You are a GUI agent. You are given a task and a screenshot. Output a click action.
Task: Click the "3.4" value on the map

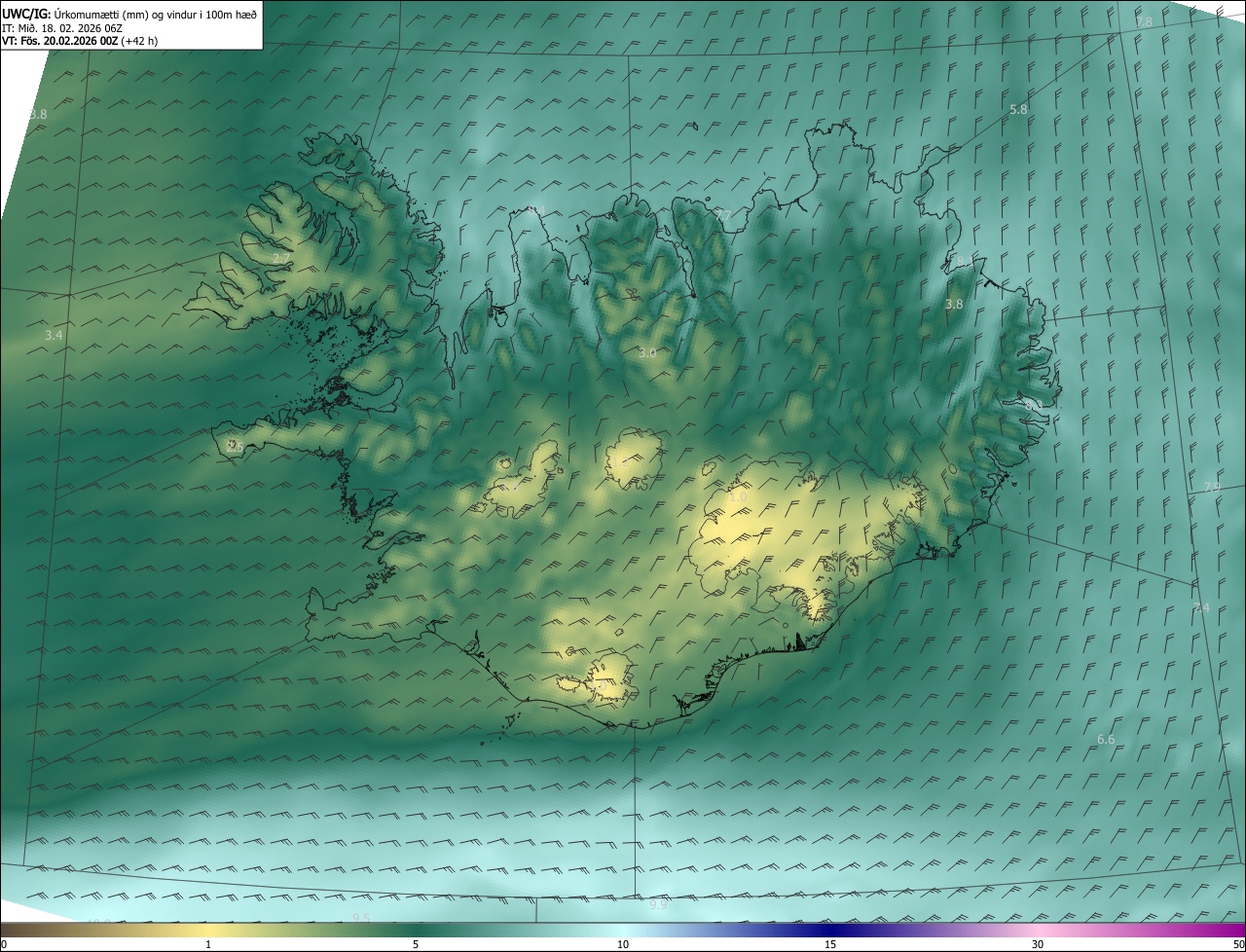(54, 335)
